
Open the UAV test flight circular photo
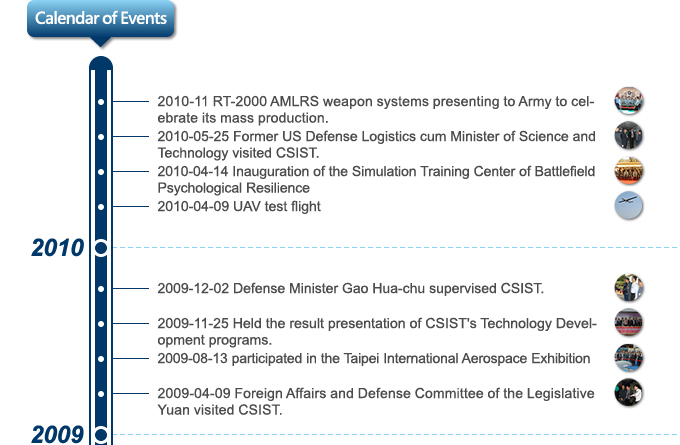pyautogui.click(x=628, y=206)
